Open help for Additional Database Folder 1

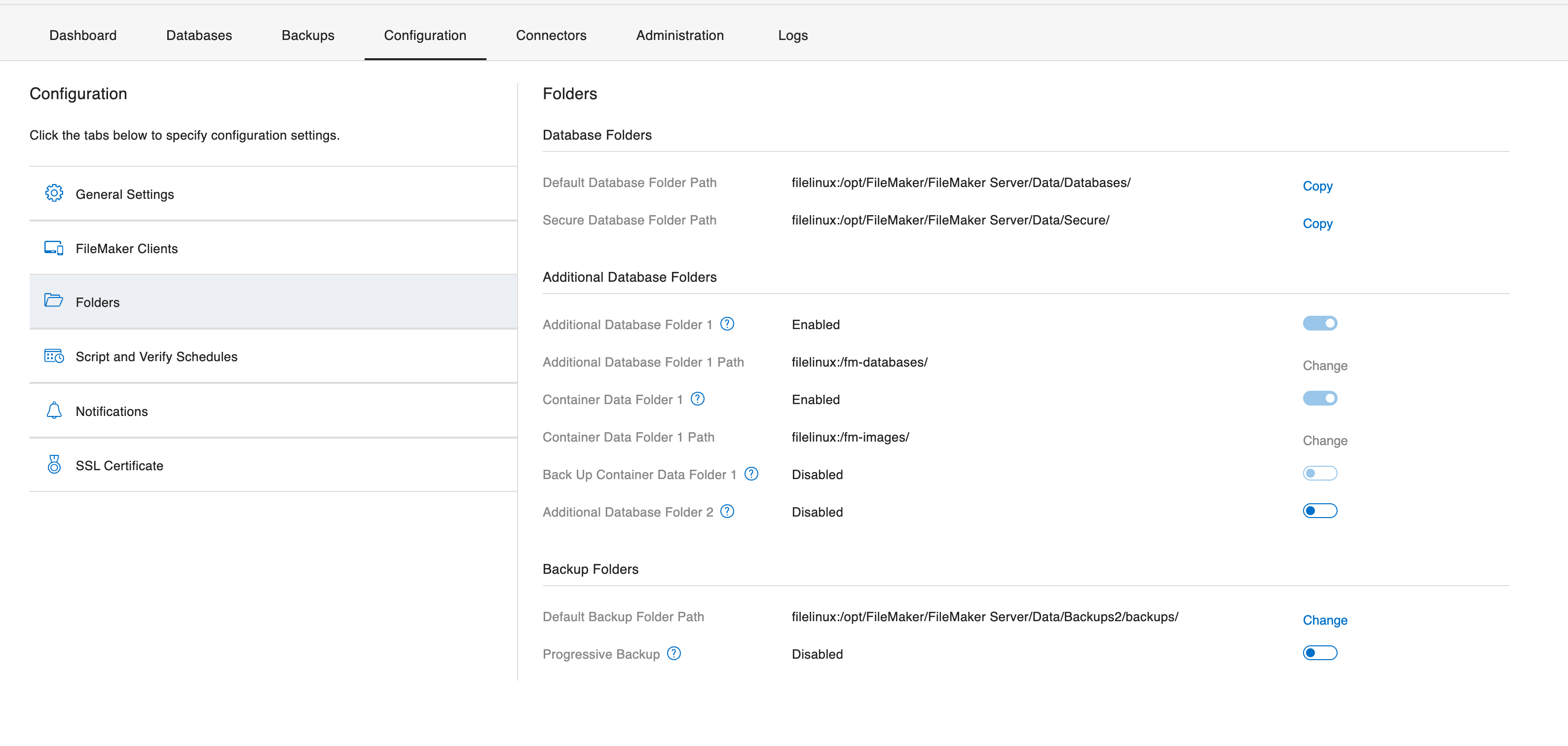[x=727, y=324]
